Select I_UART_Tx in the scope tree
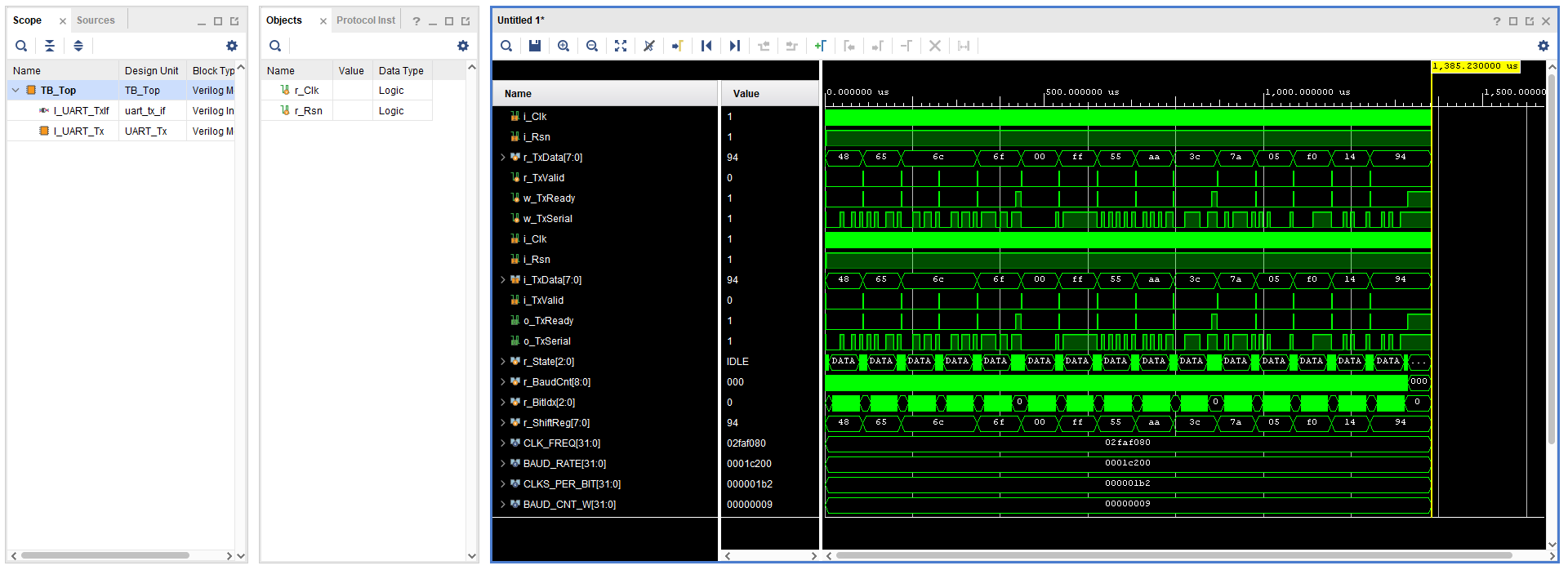The width and height of the screenshot is (1568, 570). click(78, 131)
